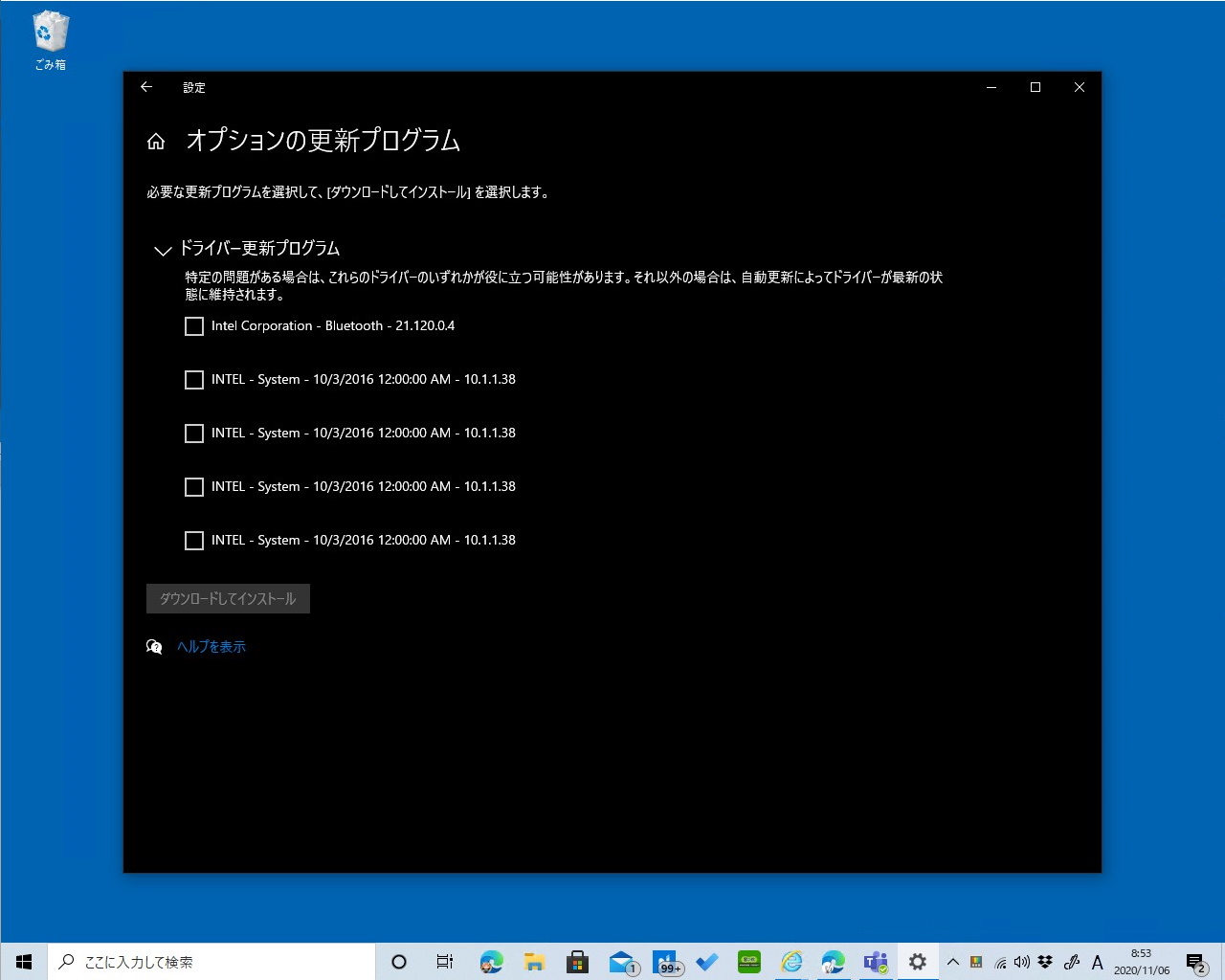The image size is (1225, 980).
Task: Click the Back arrow in Settings
Action: [146, 87]
